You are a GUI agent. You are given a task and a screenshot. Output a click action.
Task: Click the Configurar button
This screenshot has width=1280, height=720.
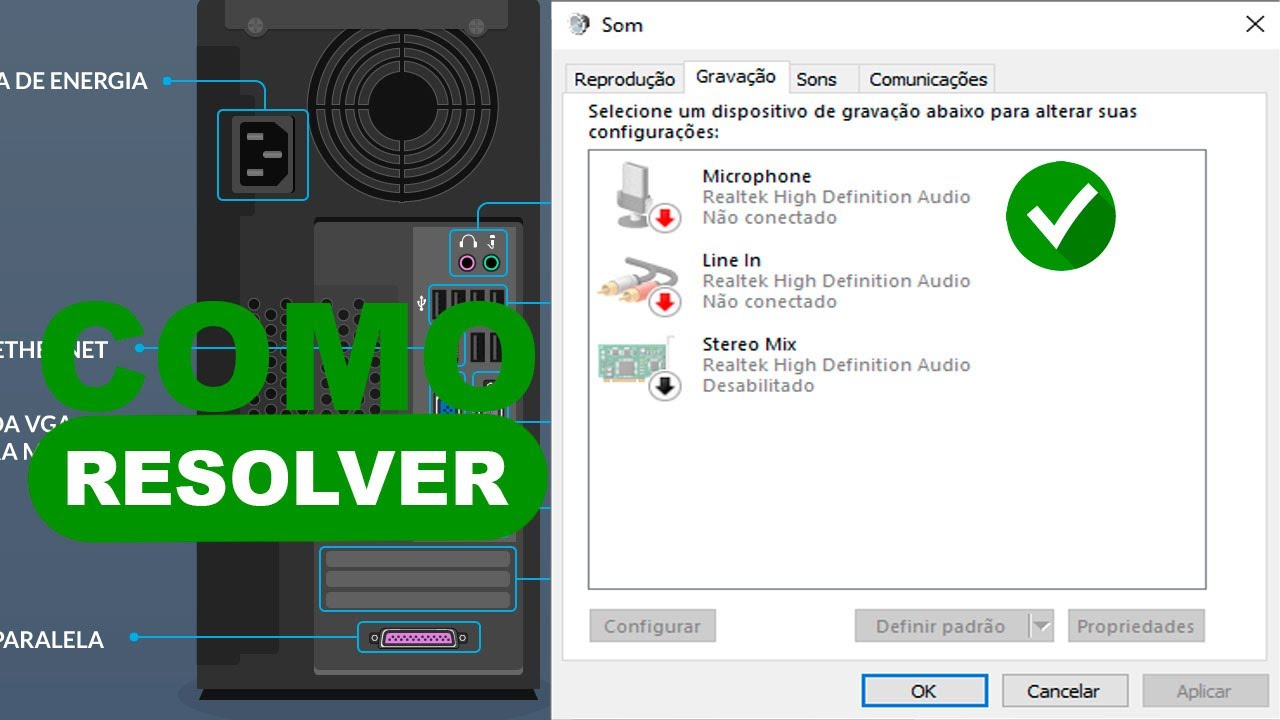652,626
